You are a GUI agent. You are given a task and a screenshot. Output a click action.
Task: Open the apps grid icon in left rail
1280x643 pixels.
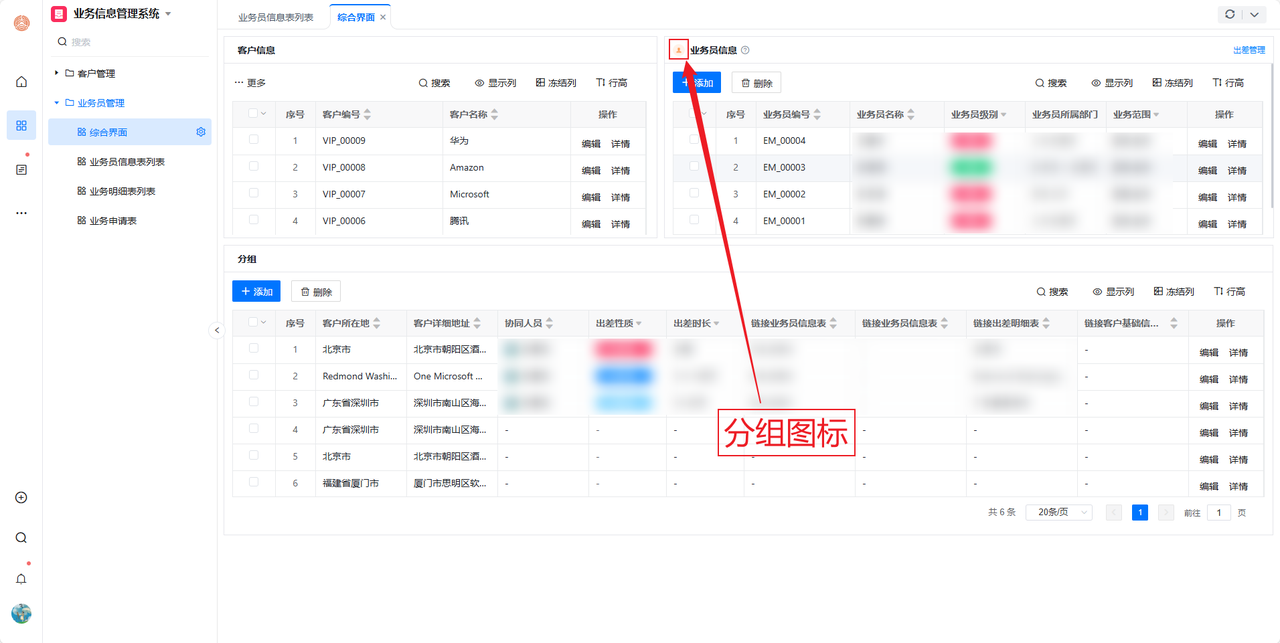point(21,125)
